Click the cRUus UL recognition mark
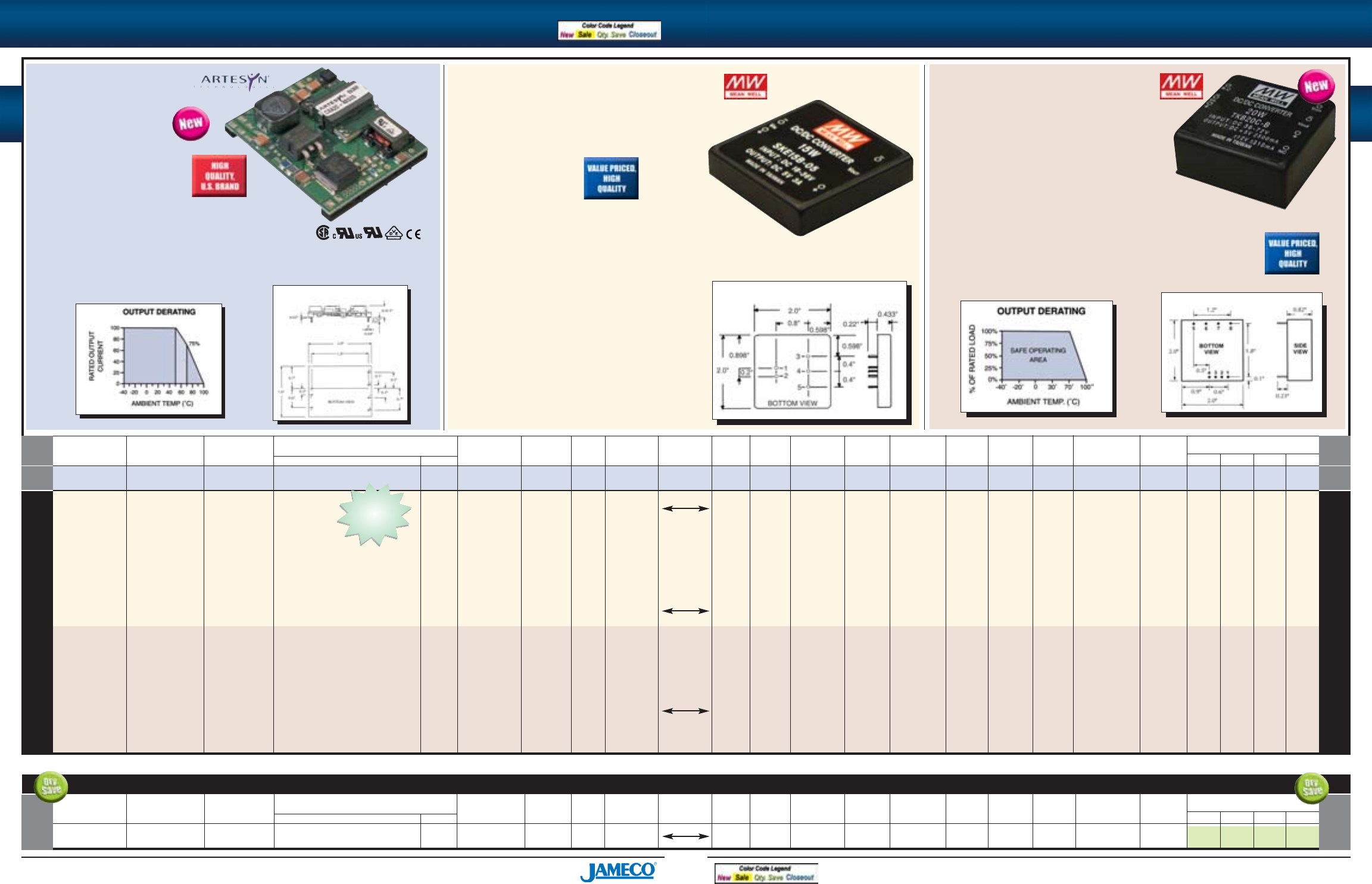Screen dimensions: 1372x884 [347, 233]
